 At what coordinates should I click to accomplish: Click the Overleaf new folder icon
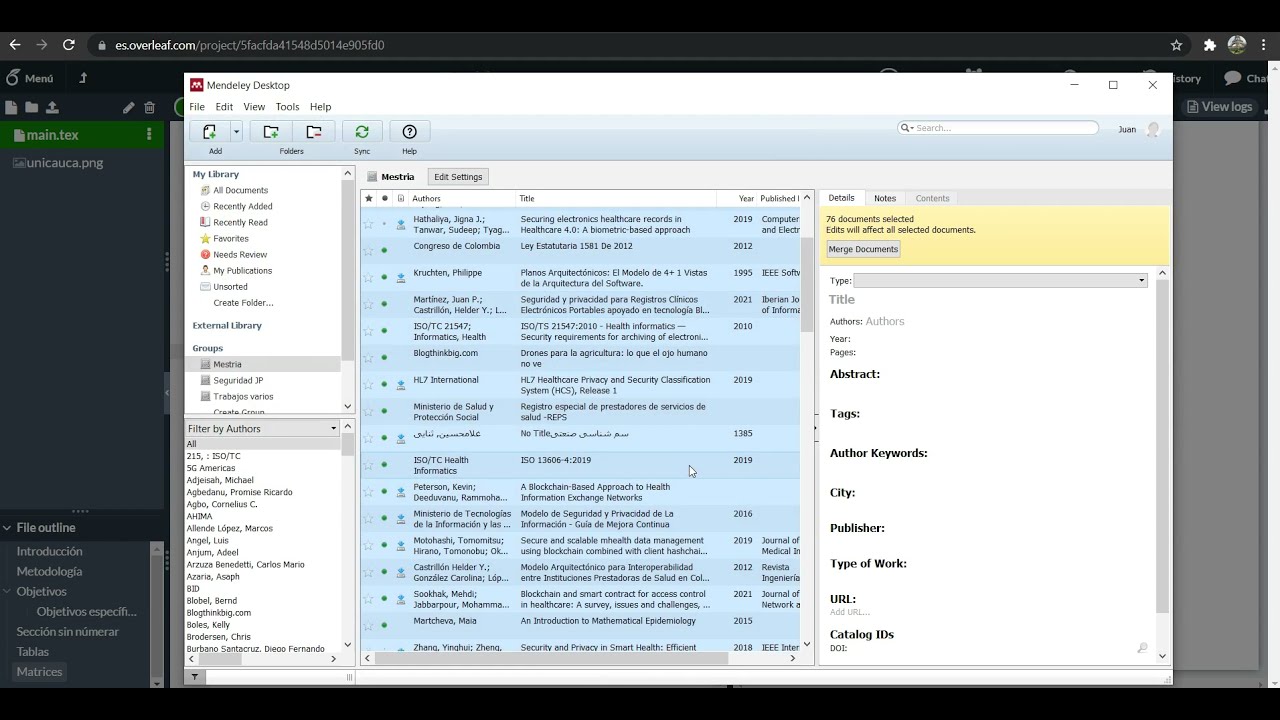[x=32, y=108]
